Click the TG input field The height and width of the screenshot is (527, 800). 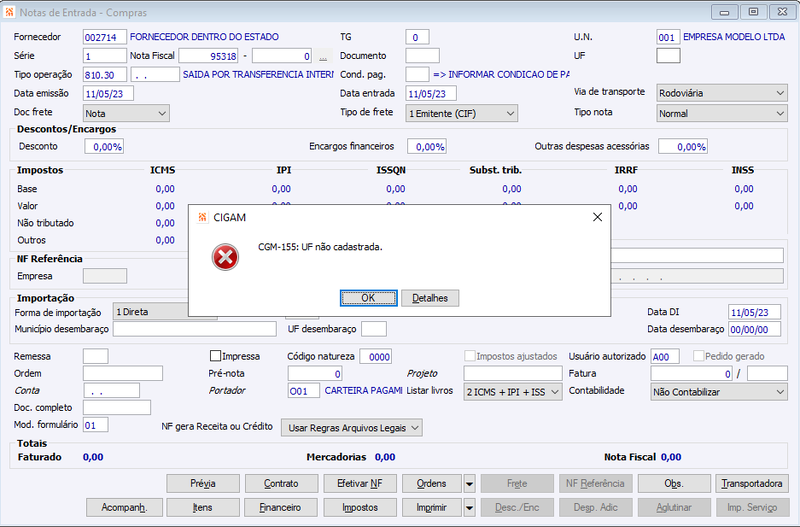[417, 37]
